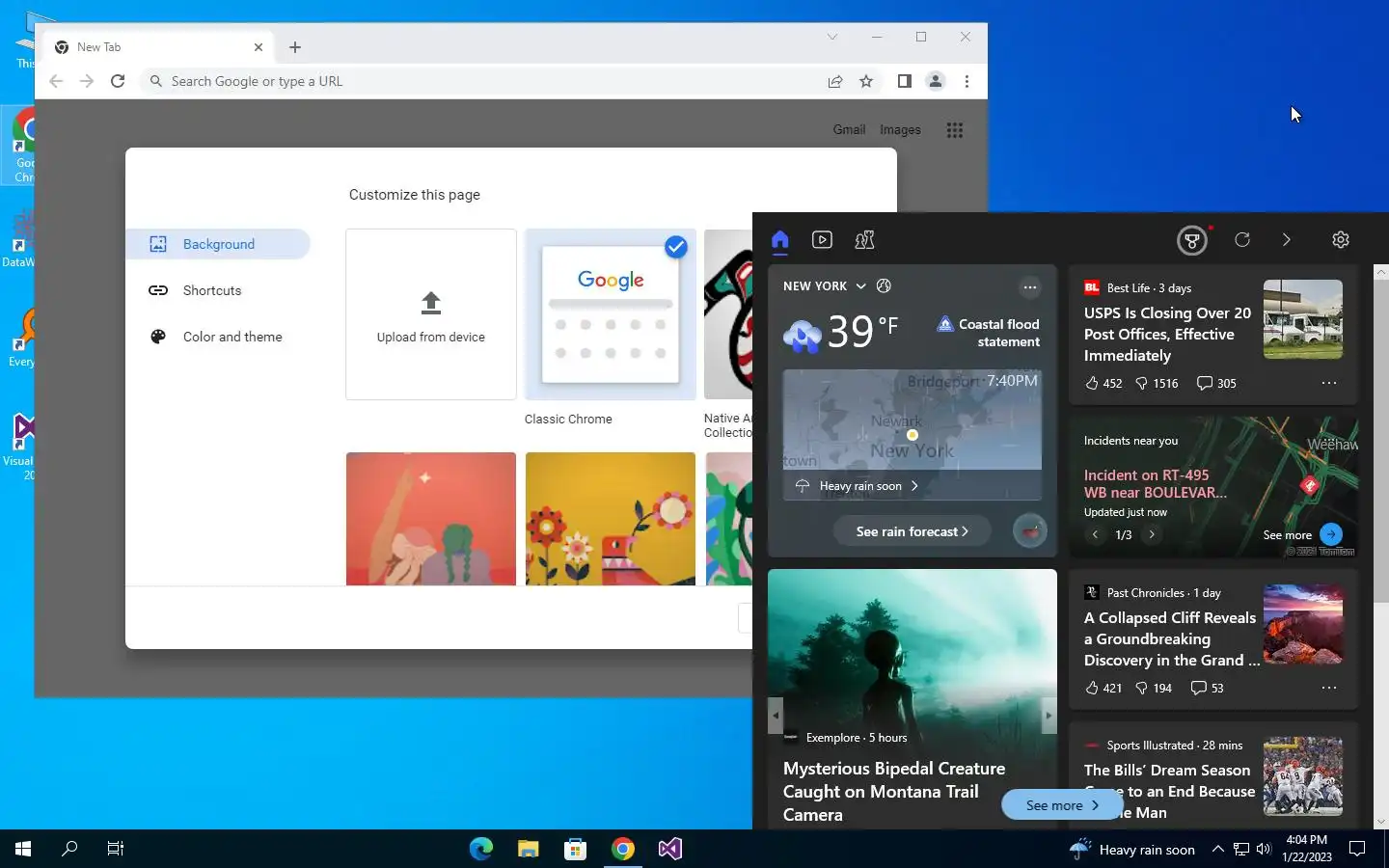Open more options for USPS article
Screen dimensions: 1389x868
[1329, 383]
